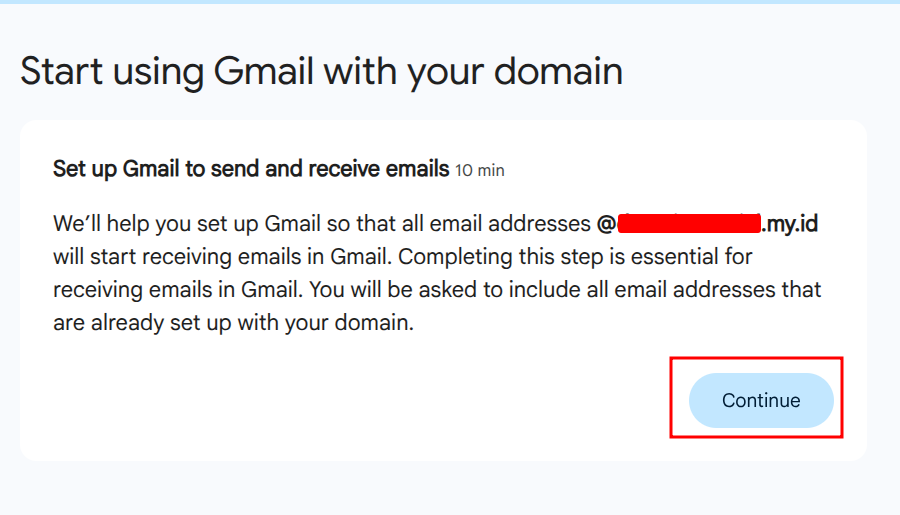Click the "10 min" time estimate label
The image size is (900, 515).
point(480,171)
